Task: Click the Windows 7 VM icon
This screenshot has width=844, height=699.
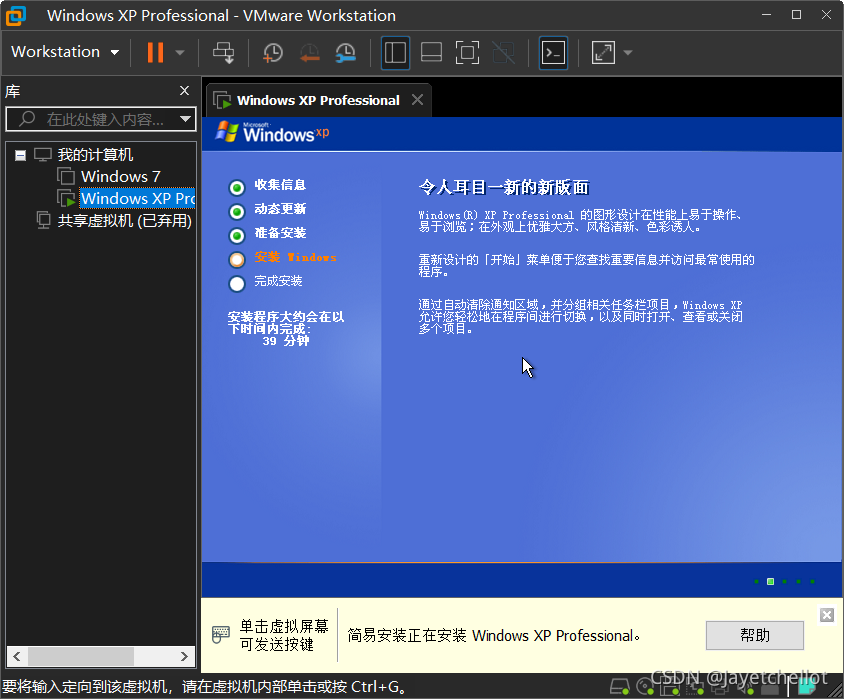Action: (66, 176)
